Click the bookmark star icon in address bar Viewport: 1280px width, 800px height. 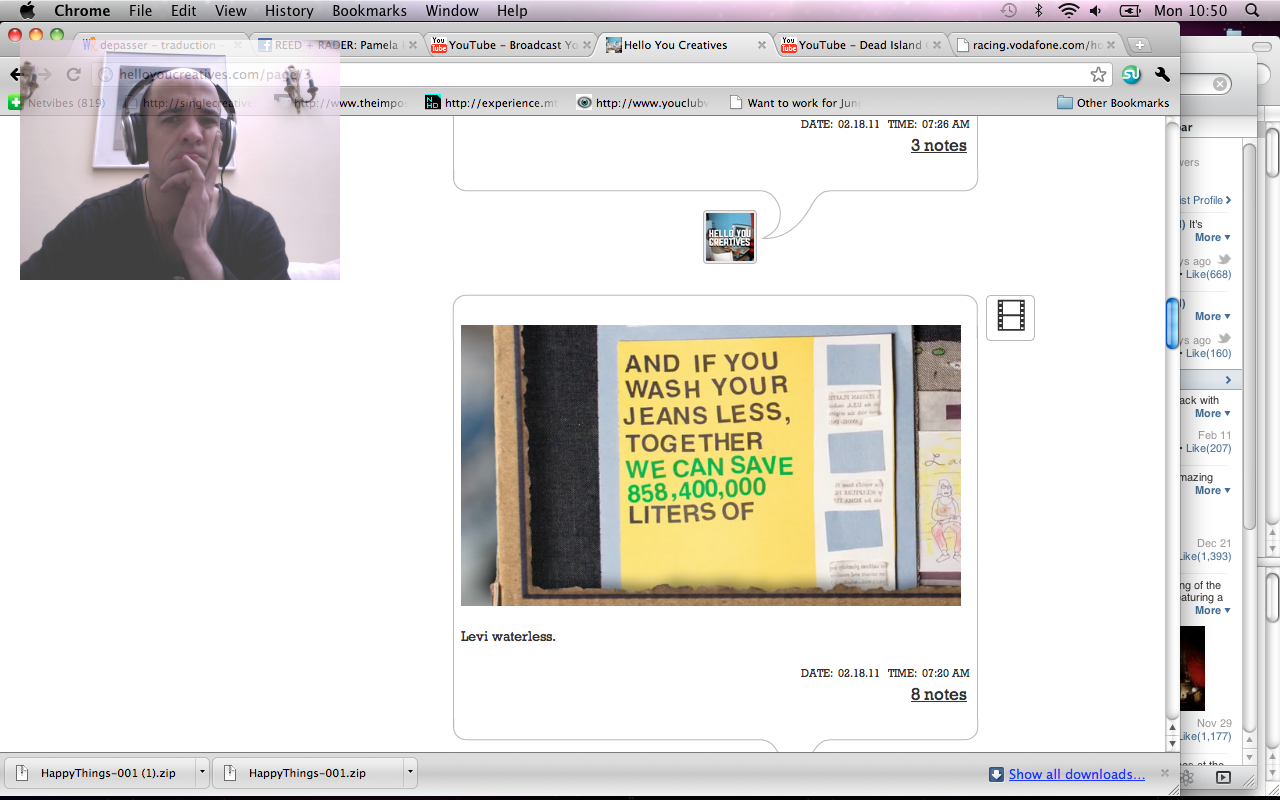coord(1098,75)
